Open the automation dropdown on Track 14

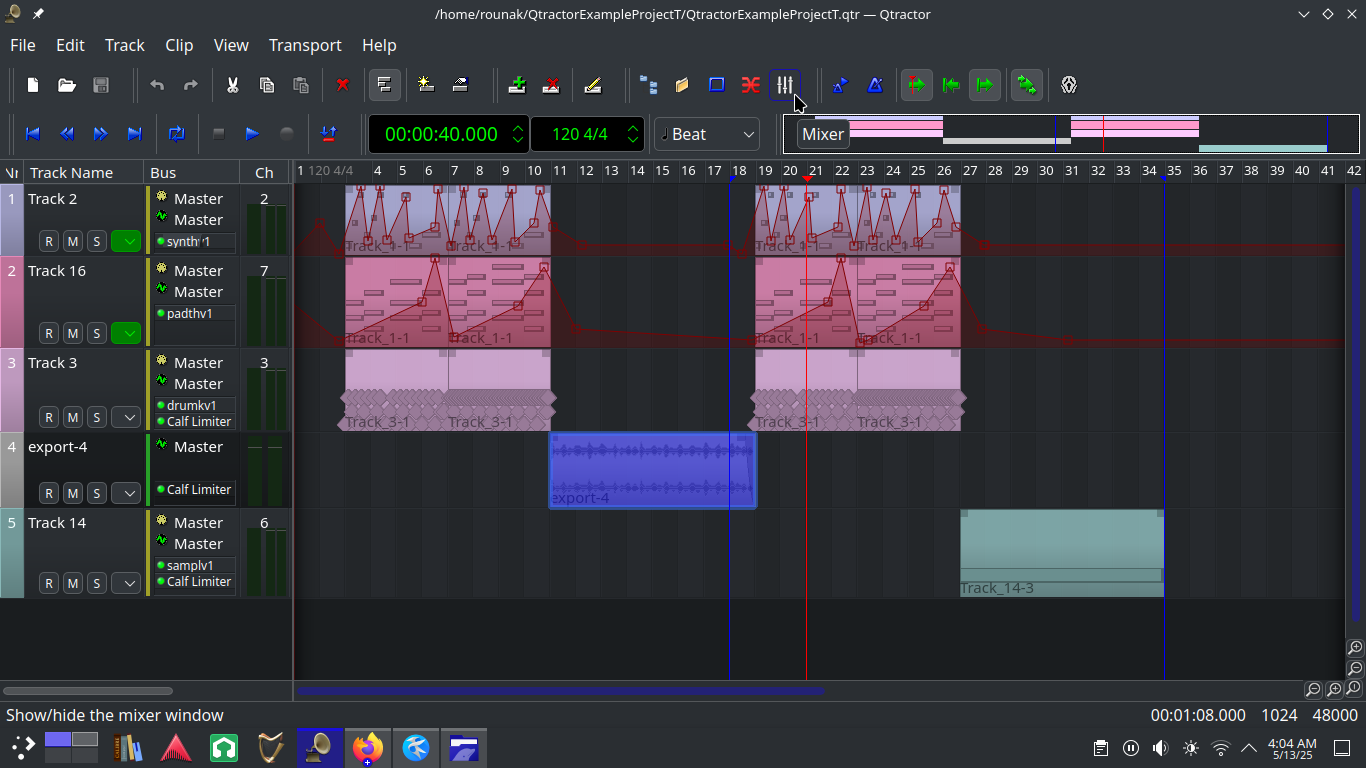pos(126,583)
